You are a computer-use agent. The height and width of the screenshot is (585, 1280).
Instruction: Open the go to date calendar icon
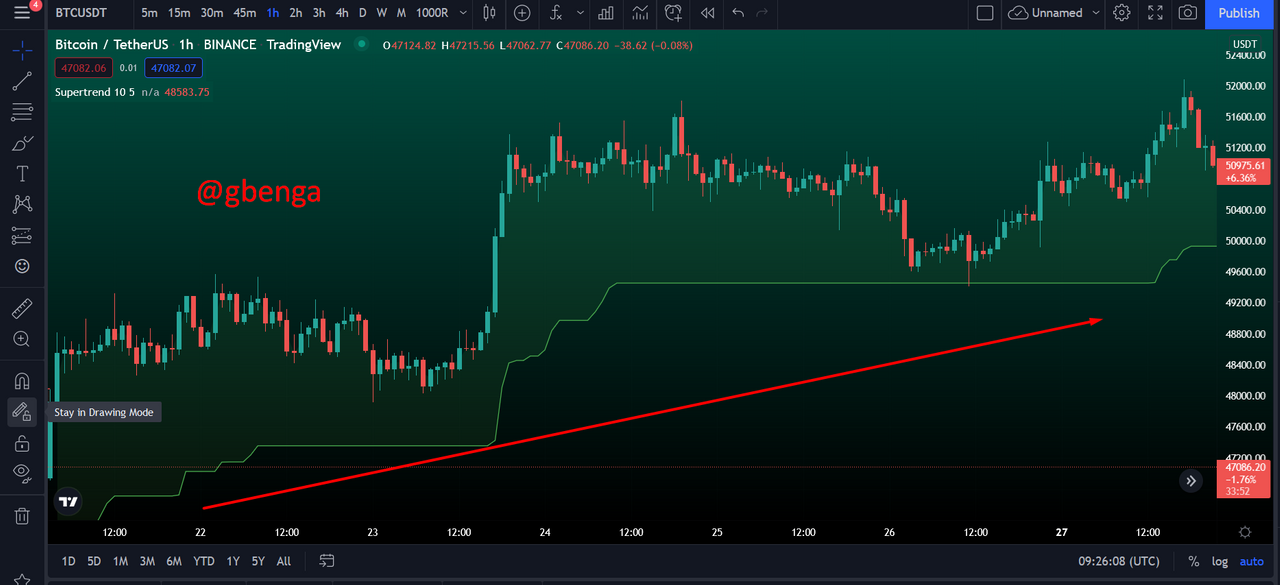tap(327, 561)
